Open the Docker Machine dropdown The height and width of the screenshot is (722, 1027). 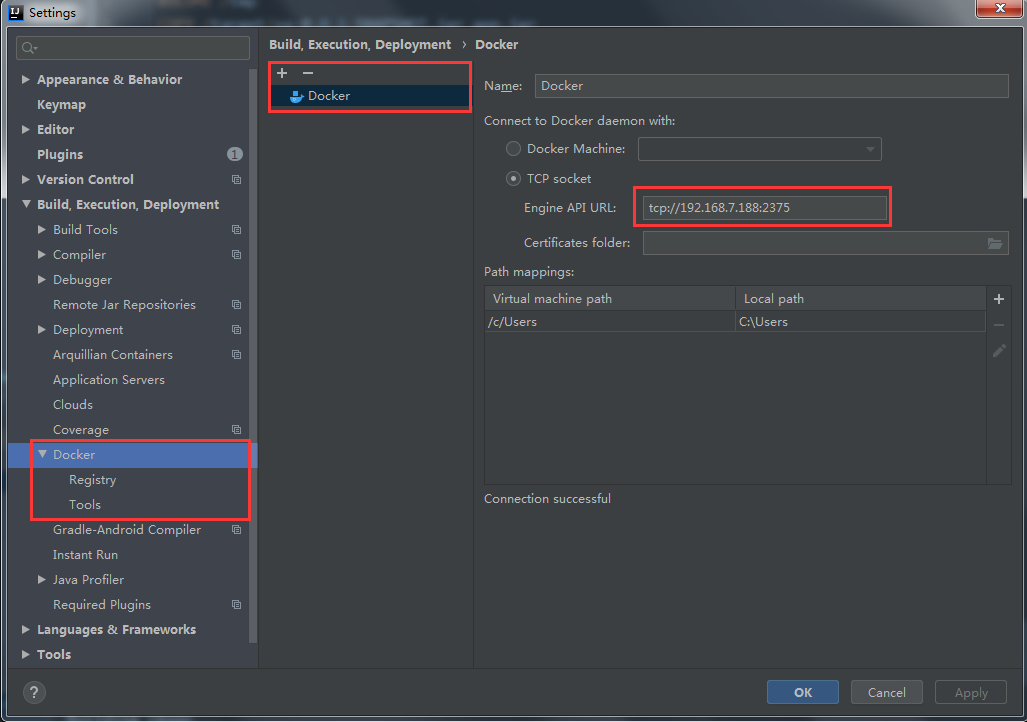pyautogui.click(x=759, y=149)
